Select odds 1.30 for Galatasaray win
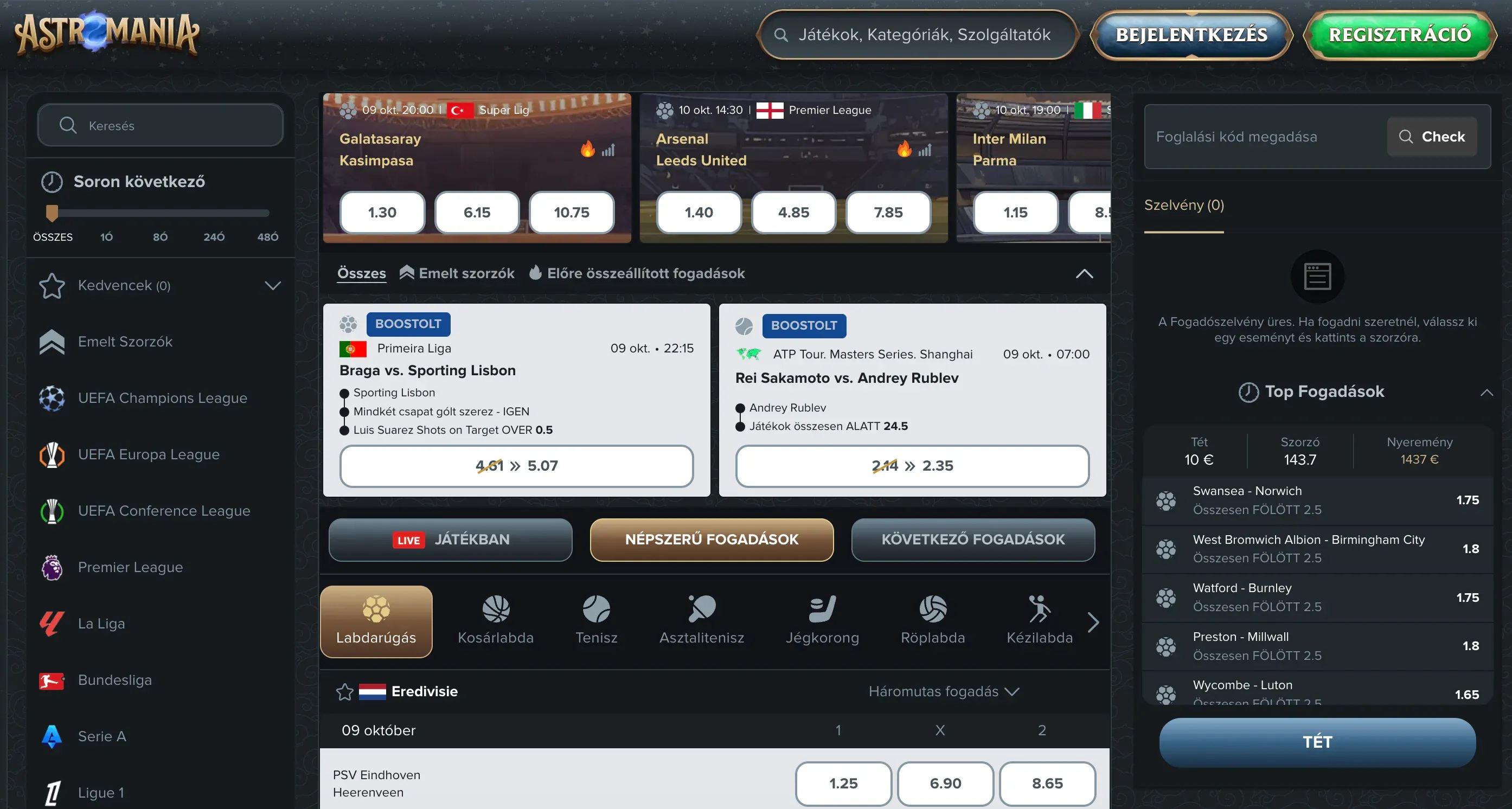The width and height of the screenshot is (1512, 809). [382, 212]
